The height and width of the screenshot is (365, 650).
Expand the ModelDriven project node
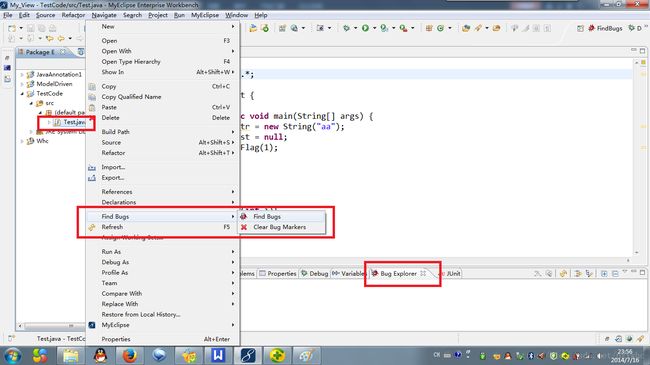[22, 84]
